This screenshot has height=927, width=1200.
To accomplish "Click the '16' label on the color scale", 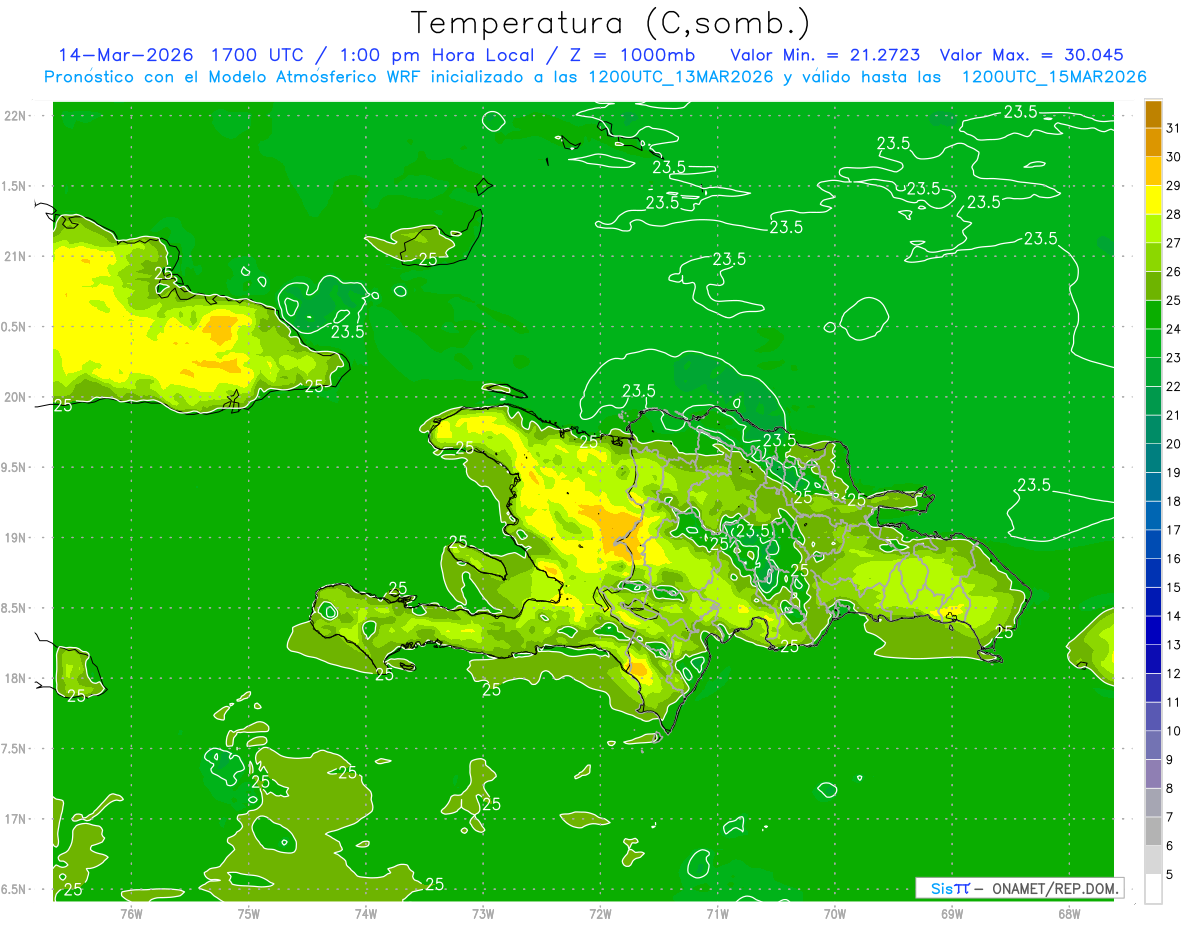I will [x=1173, y=559].
